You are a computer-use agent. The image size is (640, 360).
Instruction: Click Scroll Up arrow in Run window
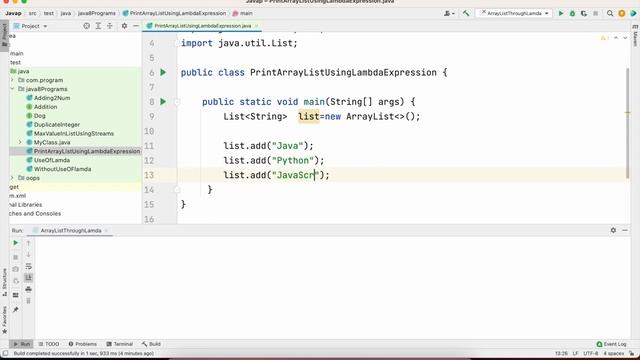coord(28,243)
